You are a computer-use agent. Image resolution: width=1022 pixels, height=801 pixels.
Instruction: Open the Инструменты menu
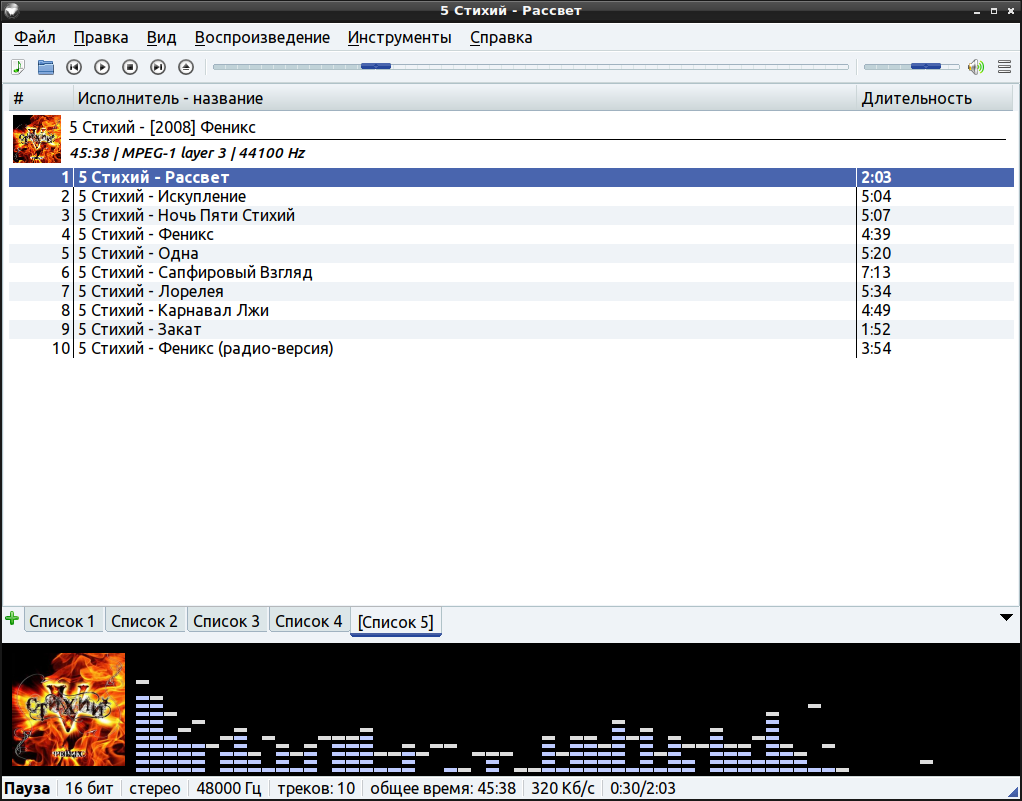[x=399, y=38]
